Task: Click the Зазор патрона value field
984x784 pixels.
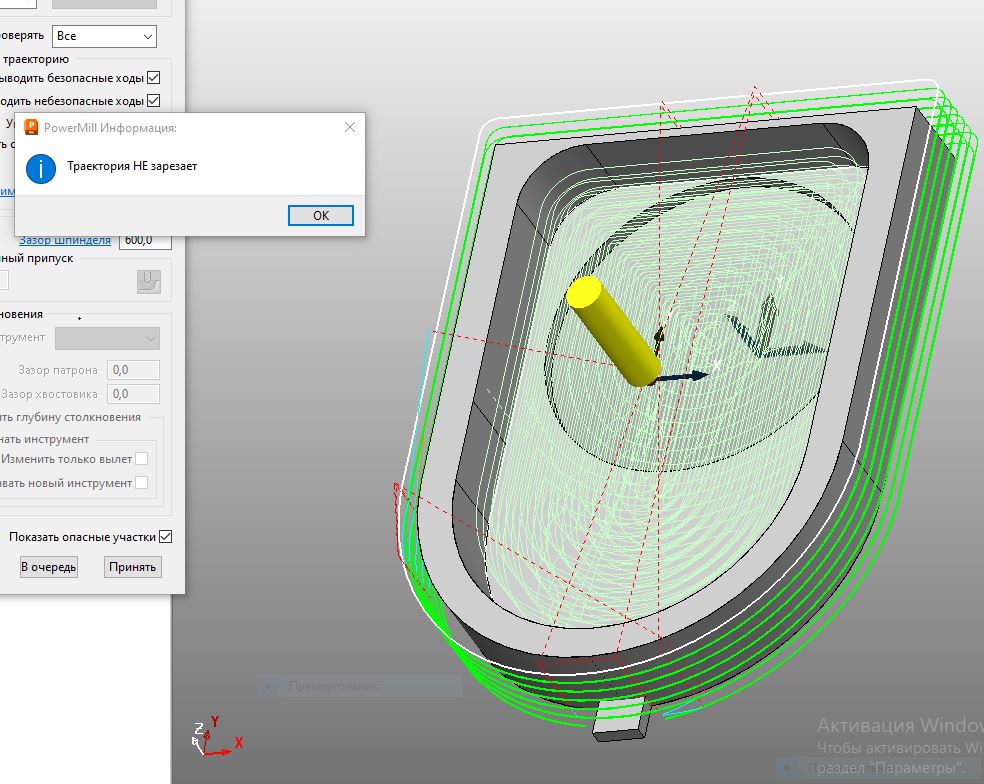Action: point(133,370)
